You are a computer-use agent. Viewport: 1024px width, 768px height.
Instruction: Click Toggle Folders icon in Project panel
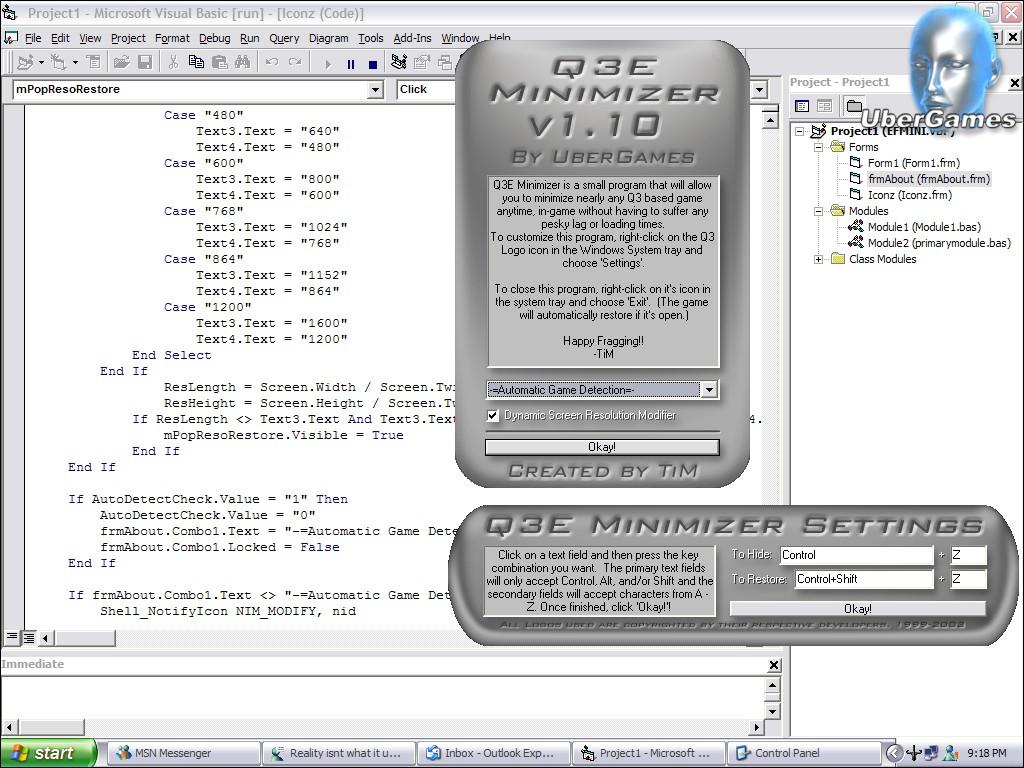(853, 106)
